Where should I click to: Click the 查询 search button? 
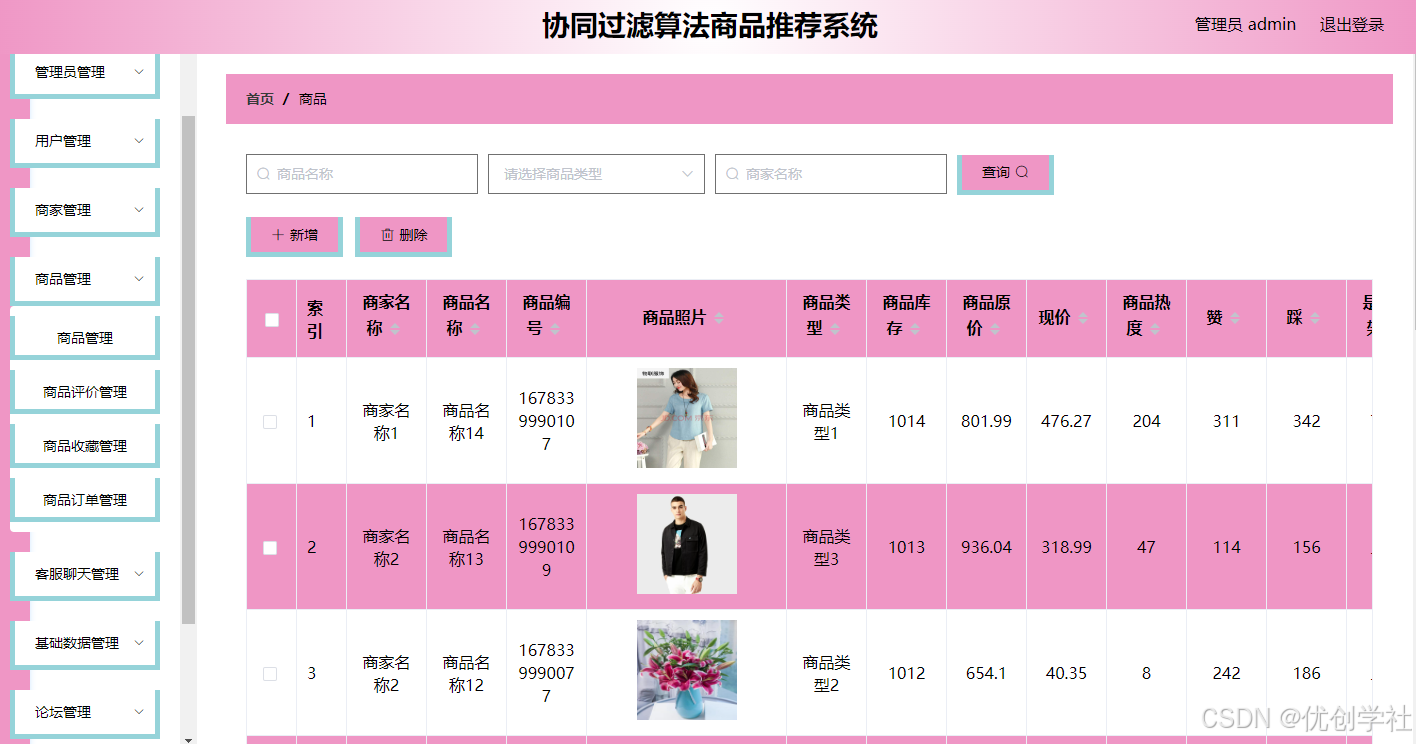coord(1004,173)
